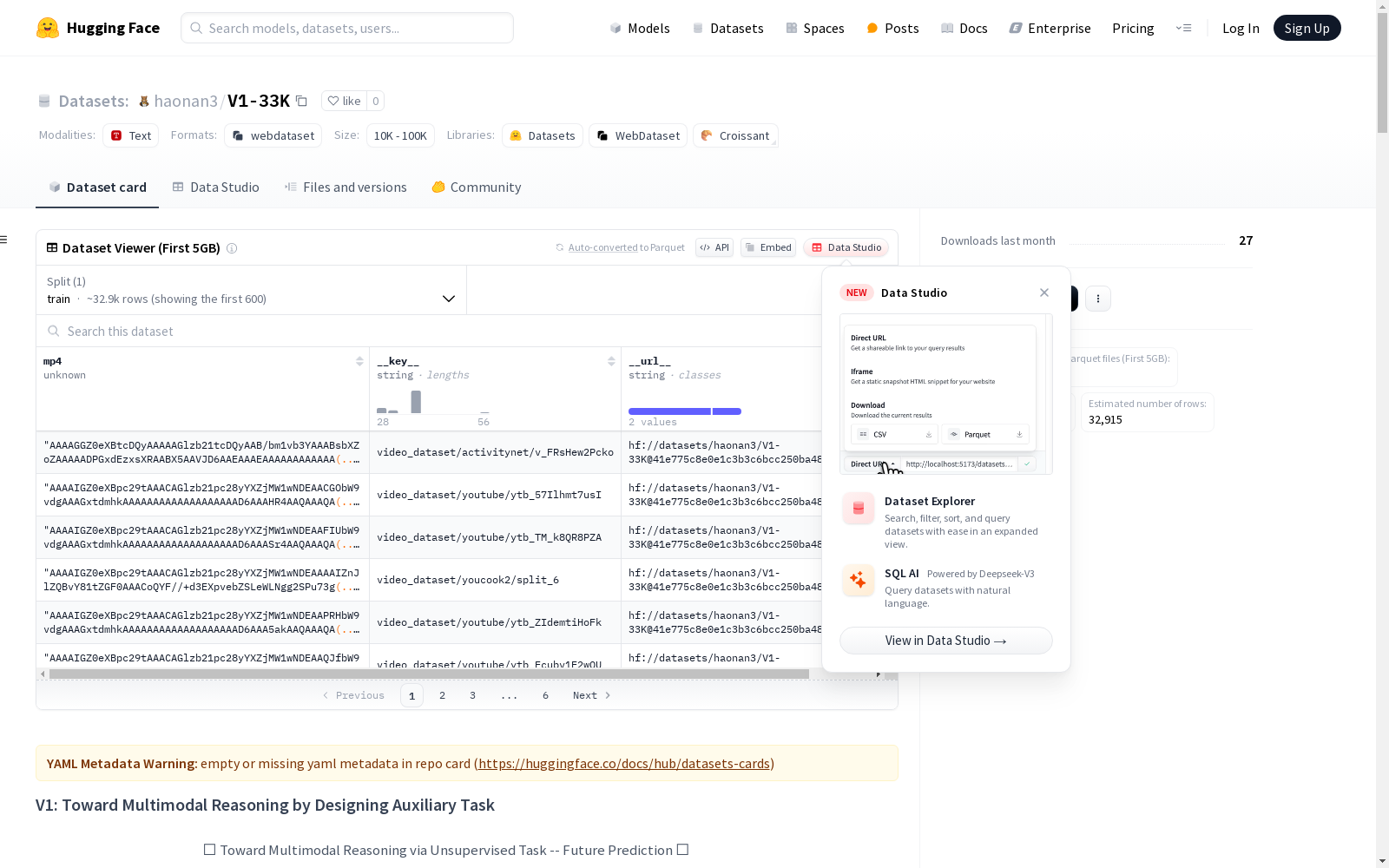Click Next page in pagination

591,695
